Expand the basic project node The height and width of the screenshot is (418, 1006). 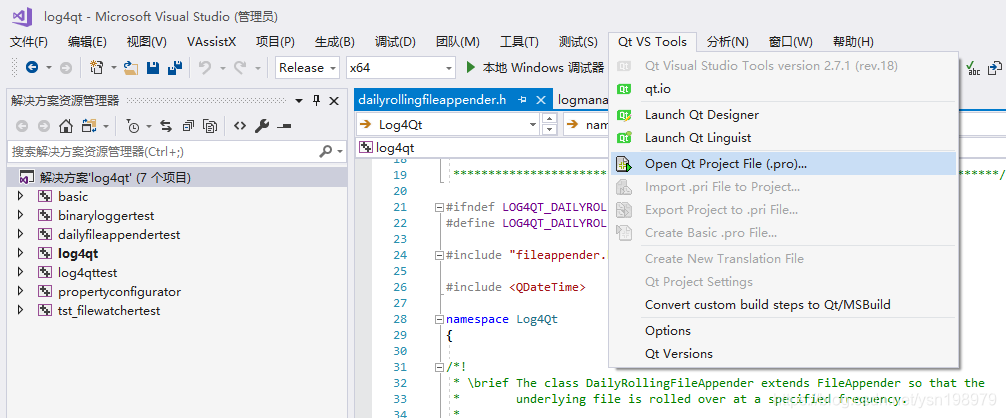click(x=21, y=196)
